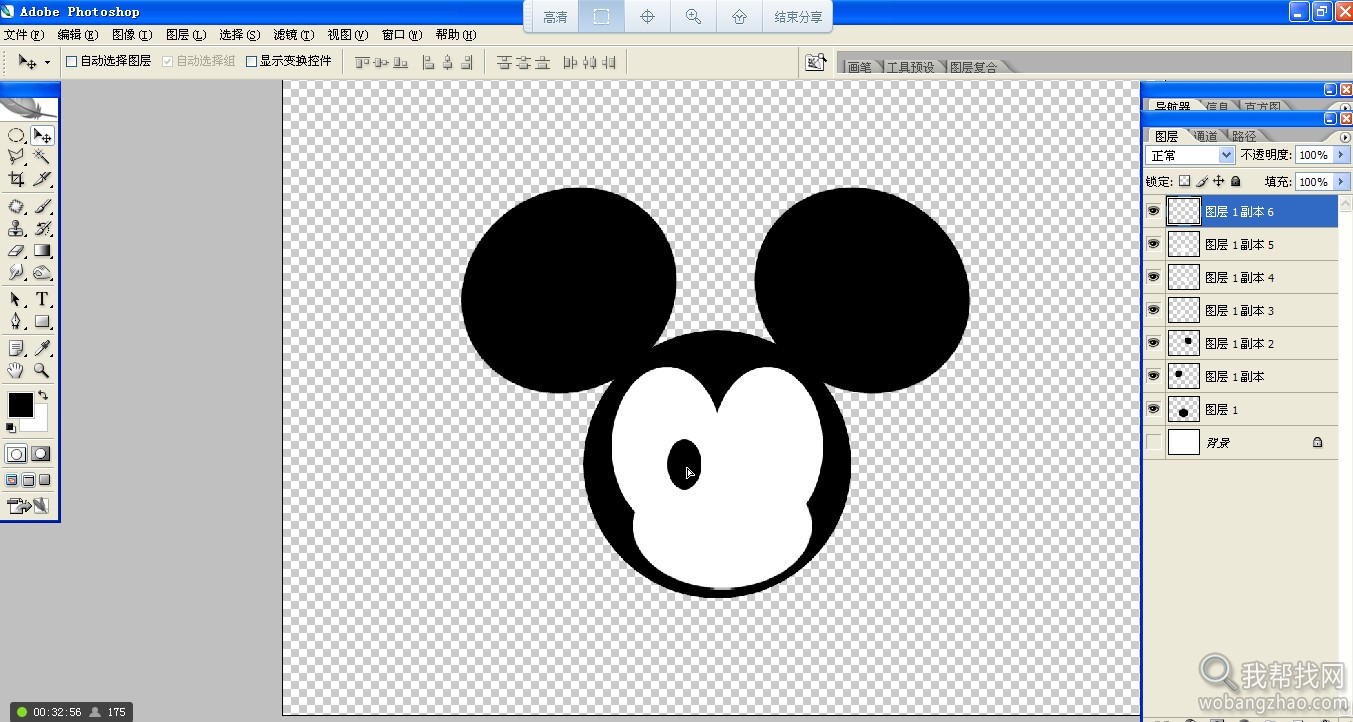Hide layer 图层 1 副本 5
The height and width of the screenshot is (722, 1353).
click(x=1154, y=245)
